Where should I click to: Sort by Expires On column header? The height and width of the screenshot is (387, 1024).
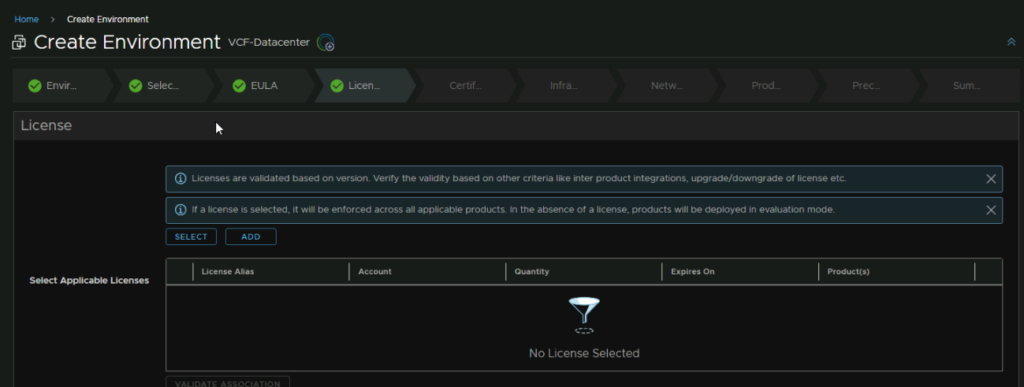click(692, 271)
